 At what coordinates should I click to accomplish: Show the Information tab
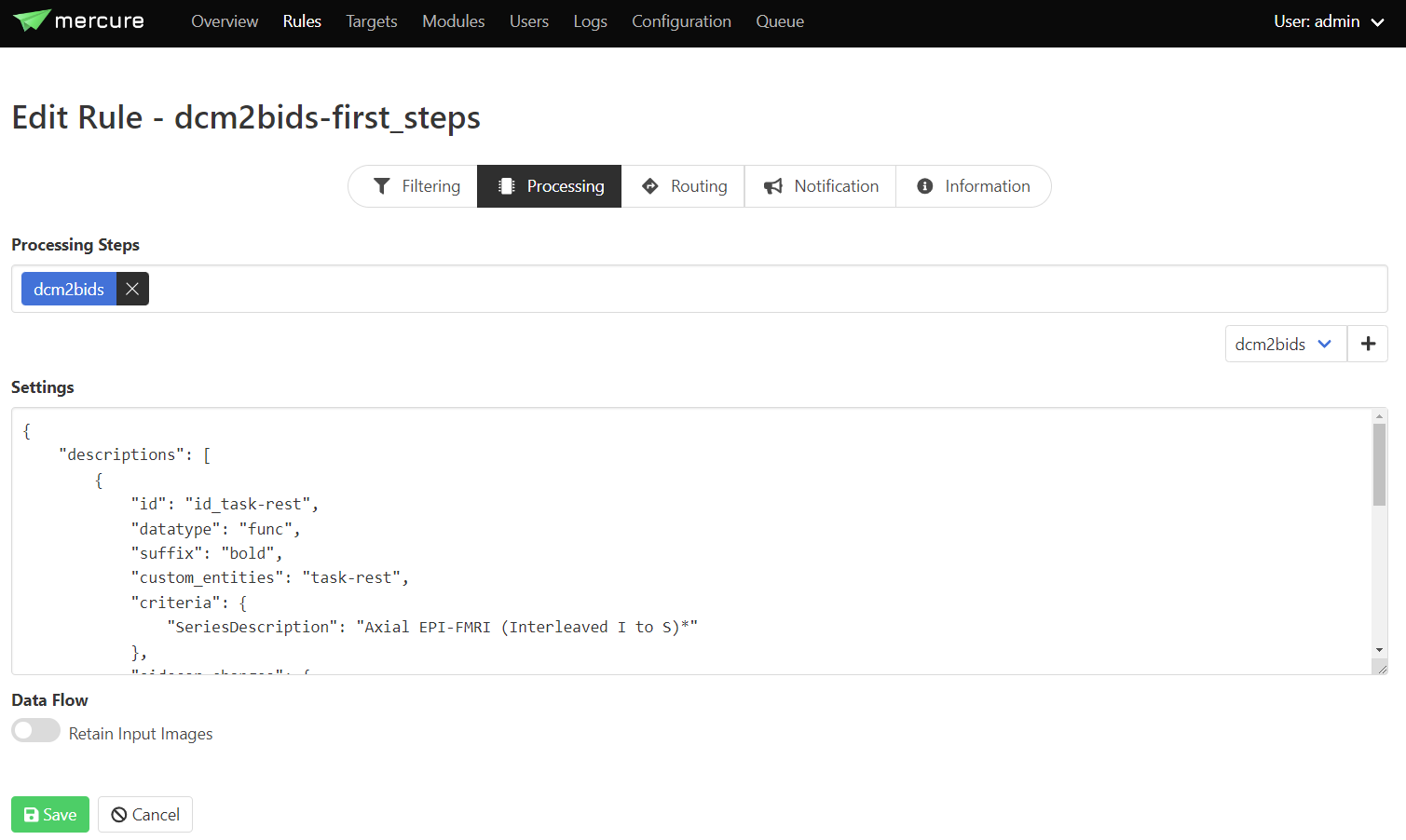click(973, 186)
